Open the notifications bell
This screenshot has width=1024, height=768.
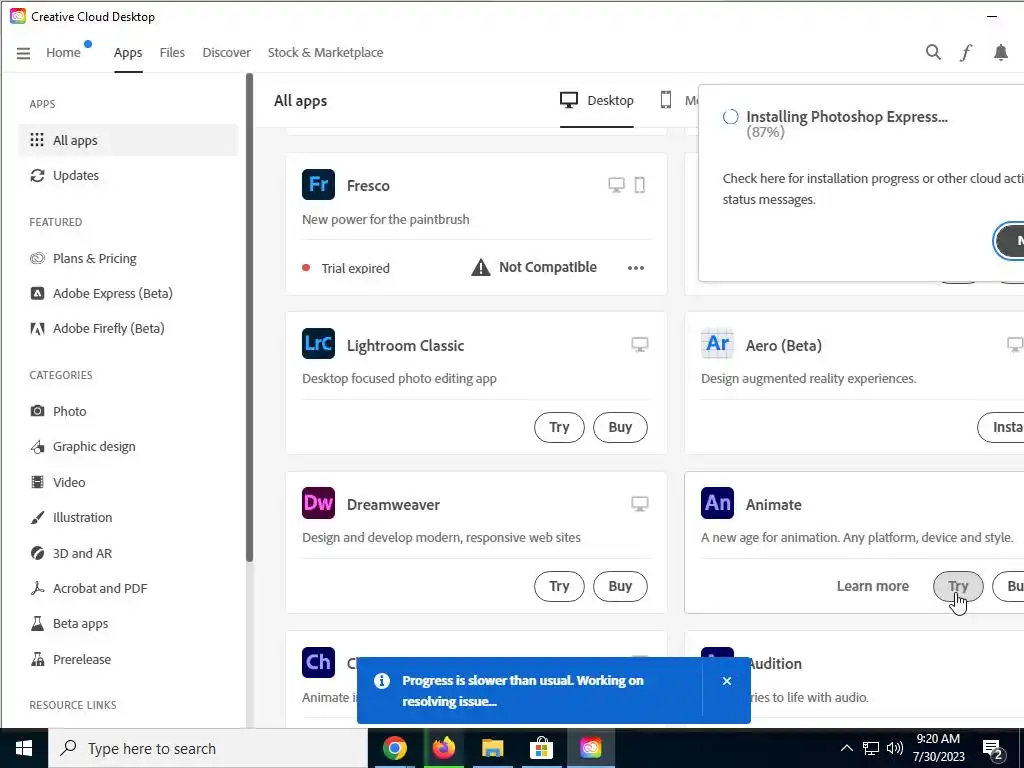pyautogui.click(x=1000, y=52)
